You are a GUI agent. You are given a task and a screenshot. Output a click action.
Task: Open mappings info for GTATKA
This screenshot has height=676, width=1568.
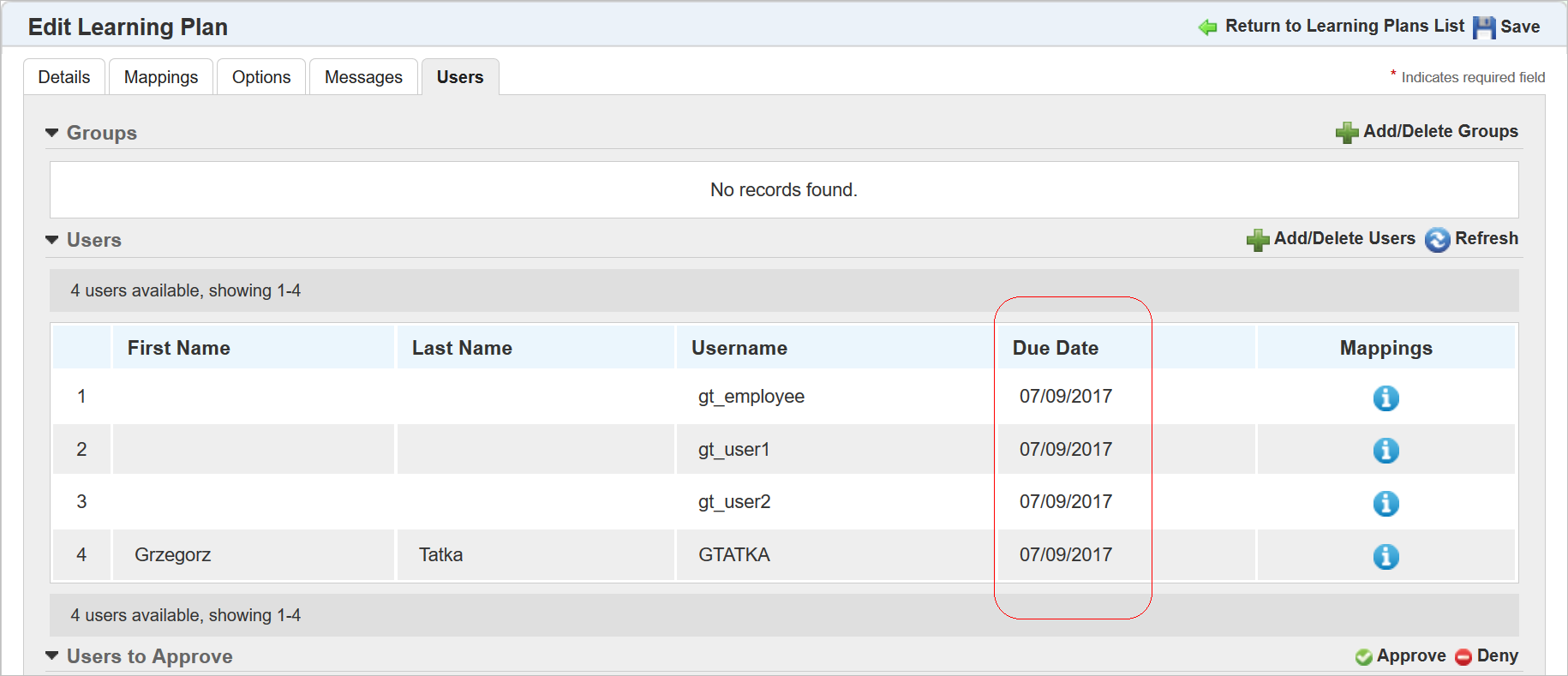click(x=1385, y=557)
